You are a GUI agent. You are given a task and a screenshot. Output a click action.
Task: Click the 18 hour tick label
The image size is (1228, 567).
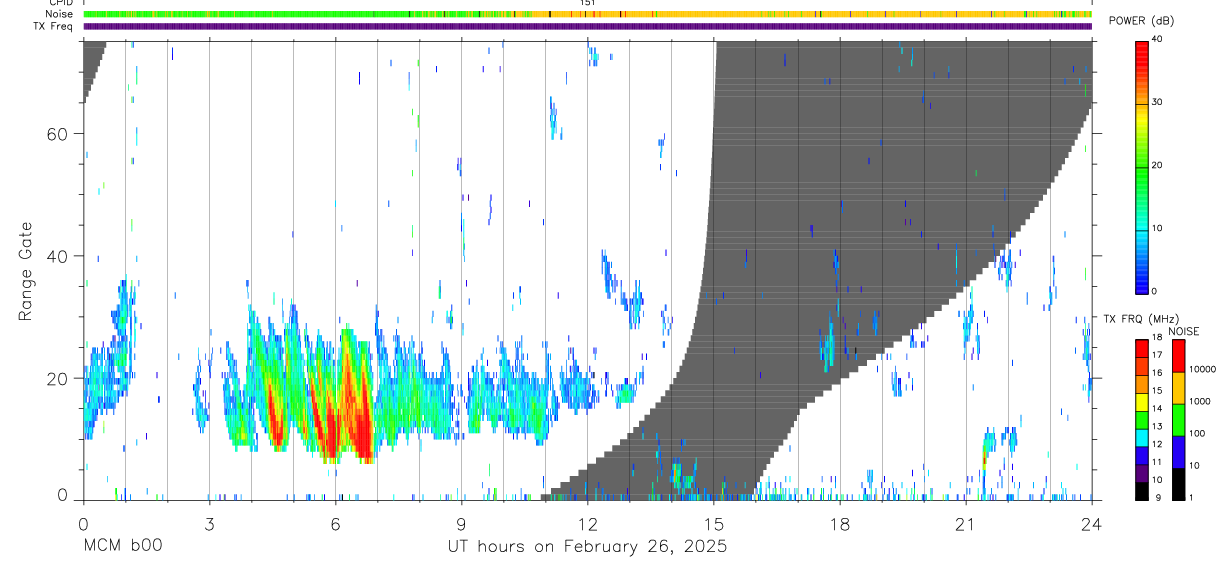tap(840, 524)
